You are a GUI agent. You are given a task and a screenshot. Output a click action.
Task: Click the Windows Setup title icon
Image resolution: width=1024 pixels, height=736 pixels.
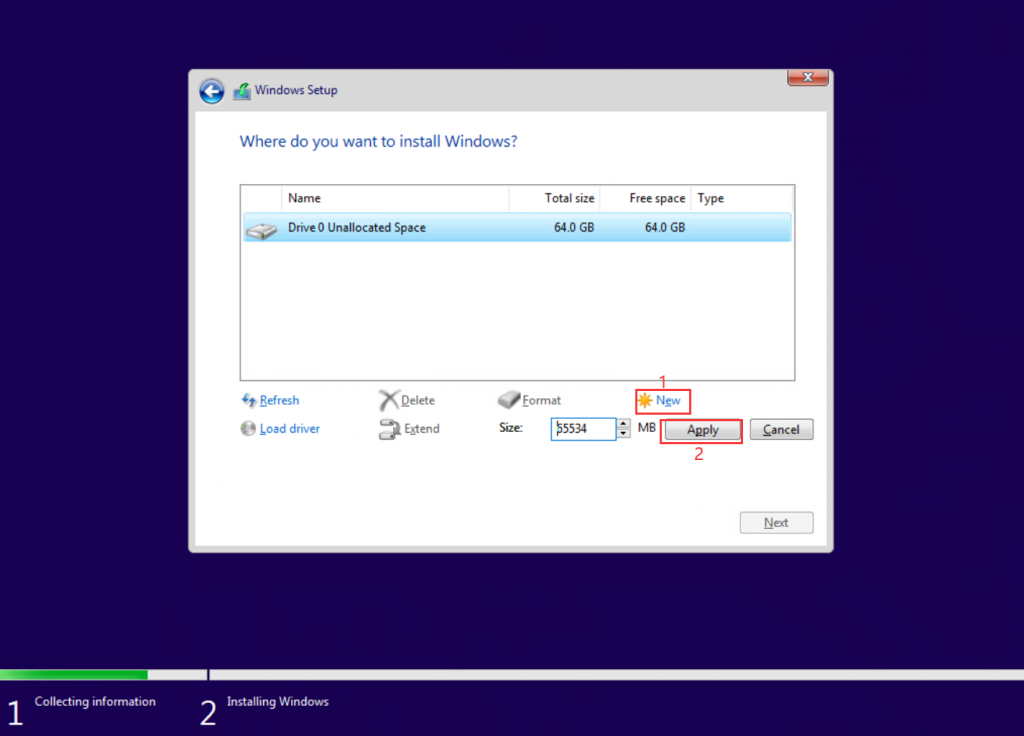pyautogui.click(x=242, y=91)
